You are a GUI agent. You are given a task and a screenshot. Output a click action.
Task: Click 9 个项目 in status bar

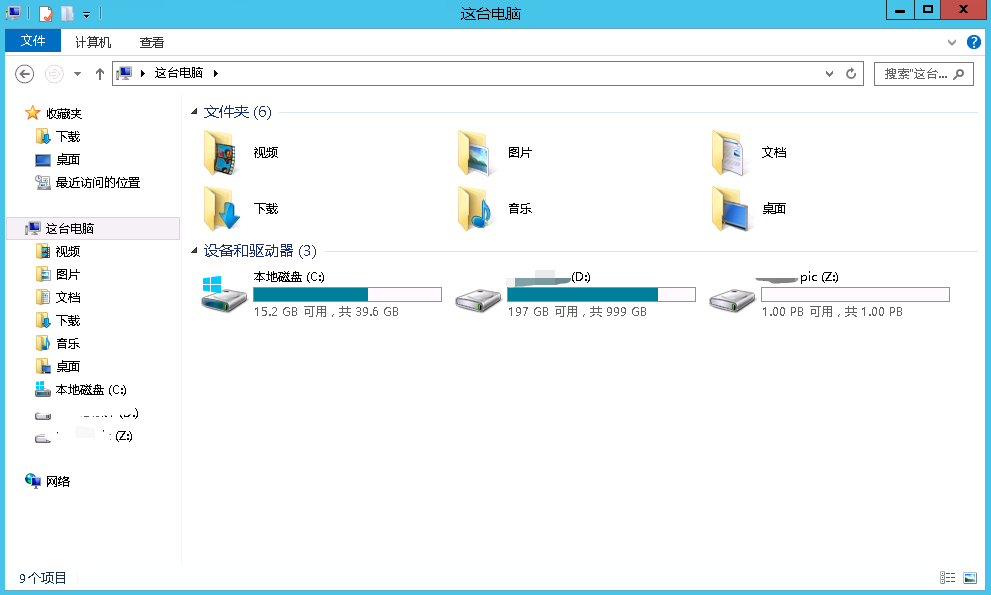(42, 577)
